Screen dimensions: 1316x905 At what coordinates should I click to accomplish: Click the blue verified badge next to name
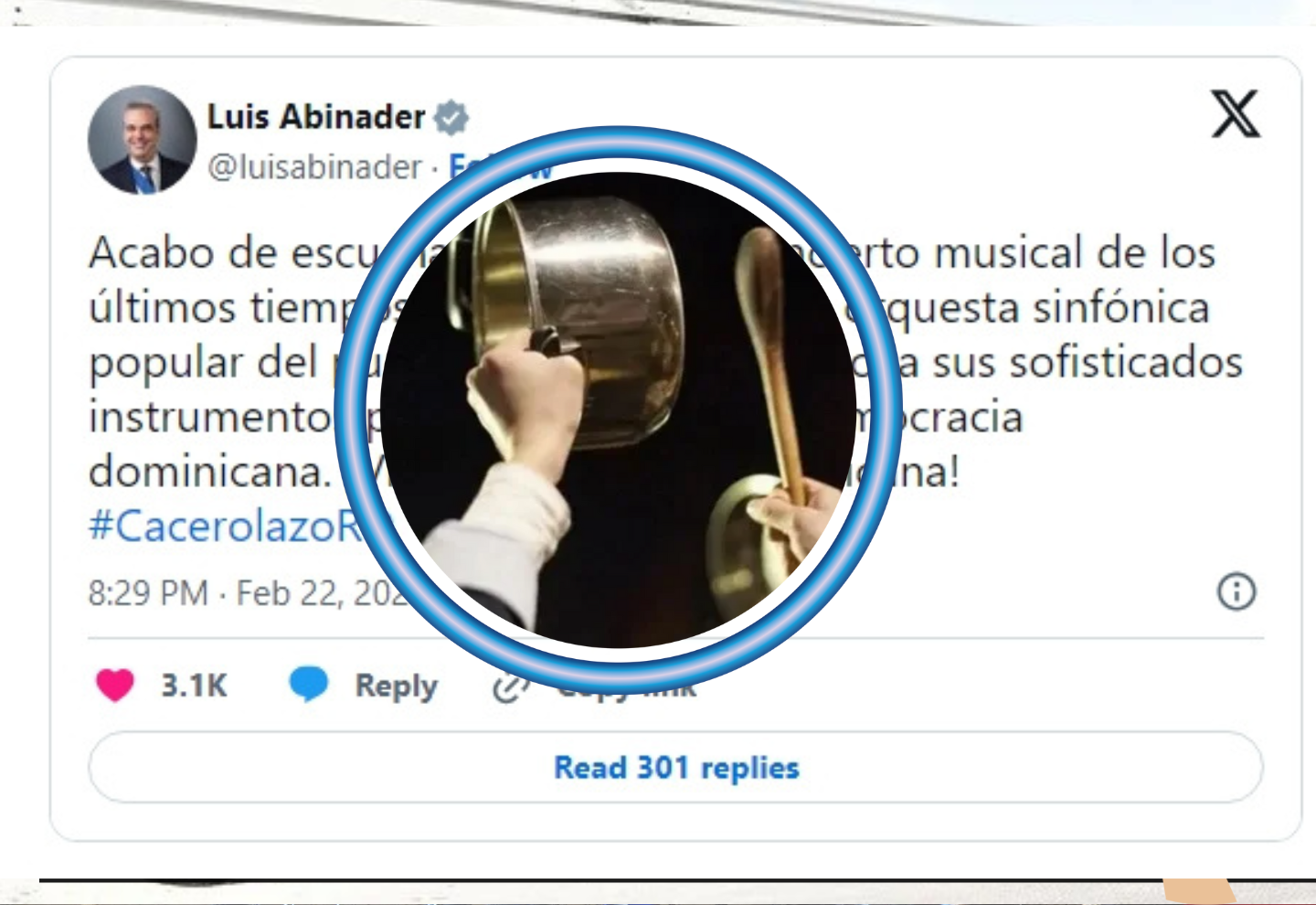[451, 117]
